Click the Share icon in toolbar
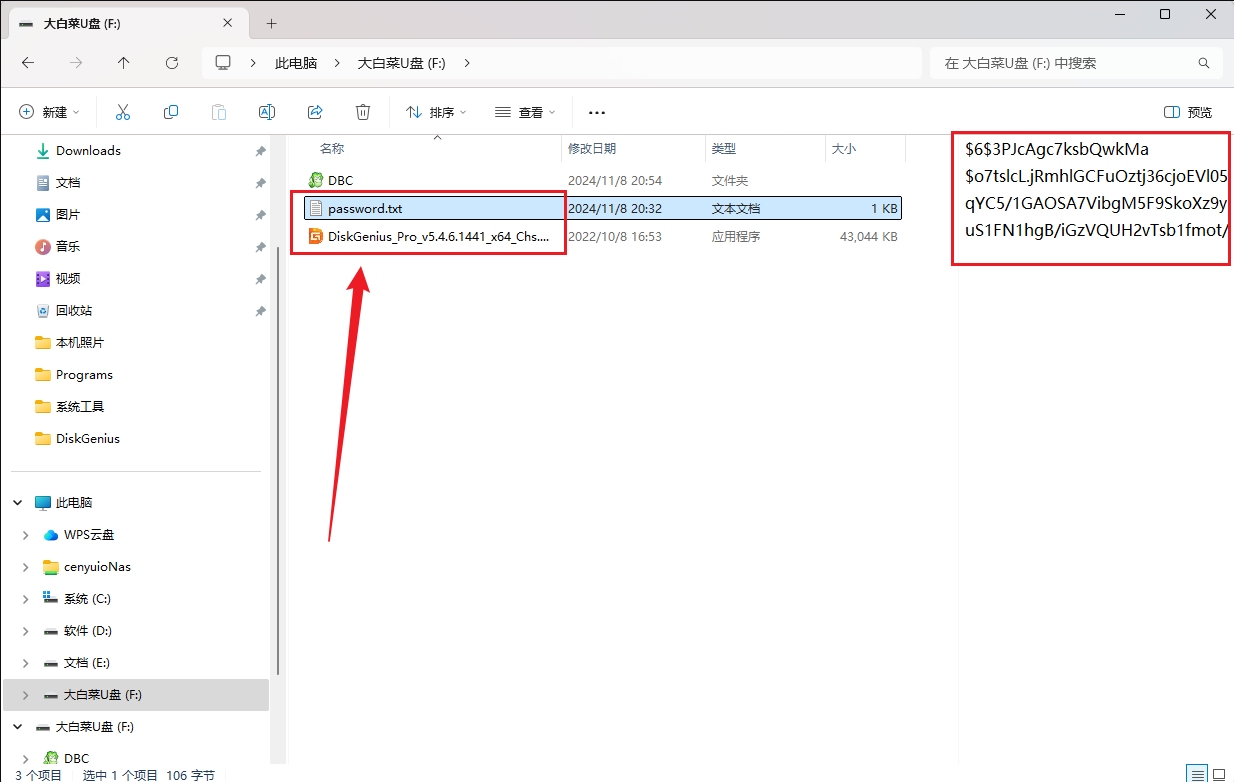The height and width of the screenshot is (782, 1234). point(315,112)
